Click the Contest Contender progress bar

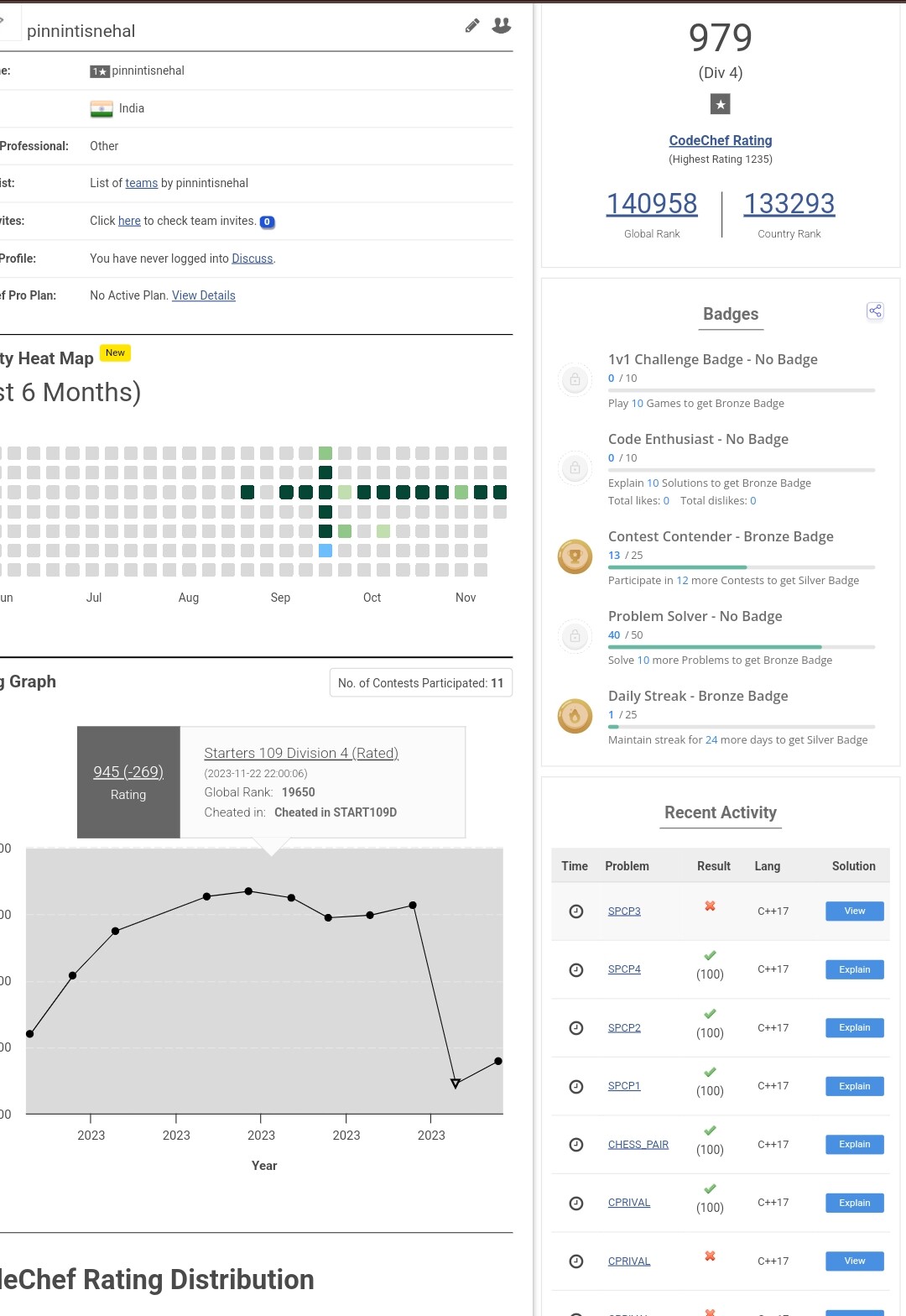point(742,567)
